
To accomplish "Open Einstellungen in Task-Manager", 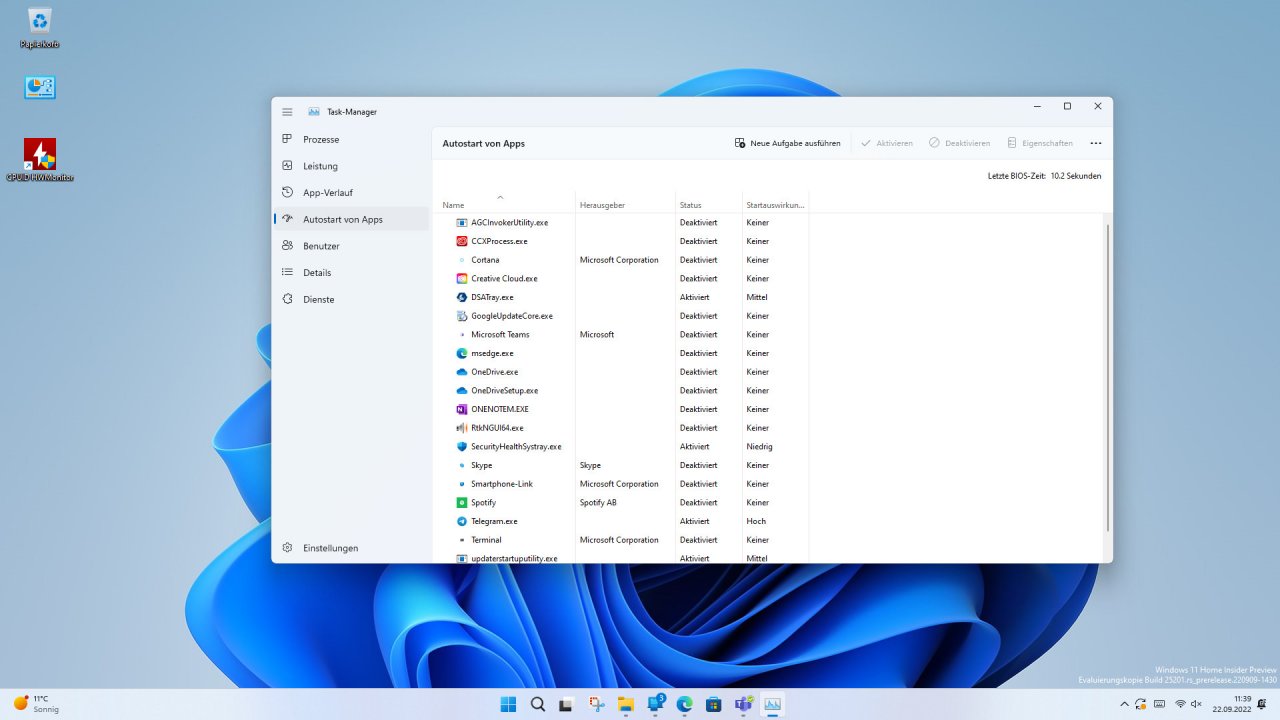I will [351, 548].
